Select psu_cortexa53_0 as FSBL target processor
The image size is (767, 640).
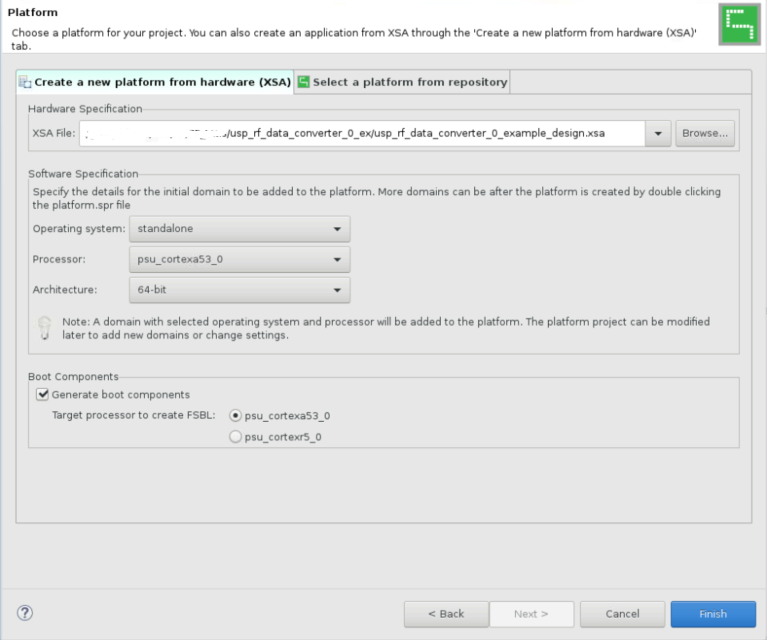tap(235, 415)
